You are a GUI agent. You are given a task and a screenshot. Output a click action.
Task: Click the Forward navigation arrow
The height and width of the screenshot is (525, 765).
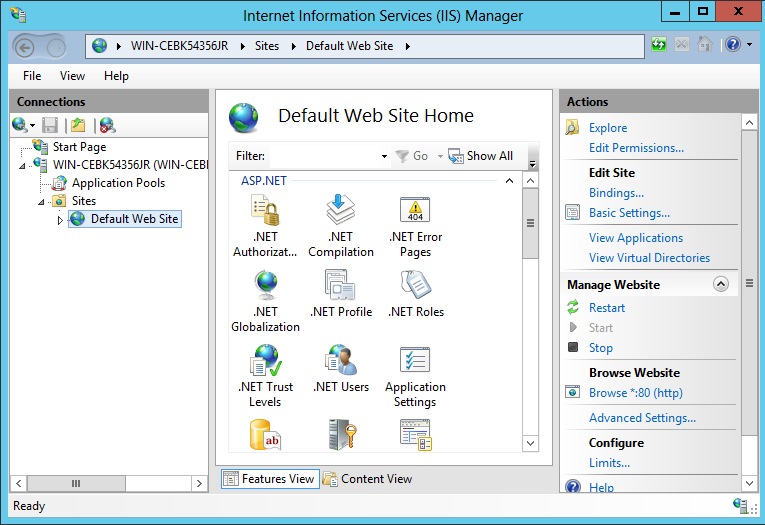(56, 47)
